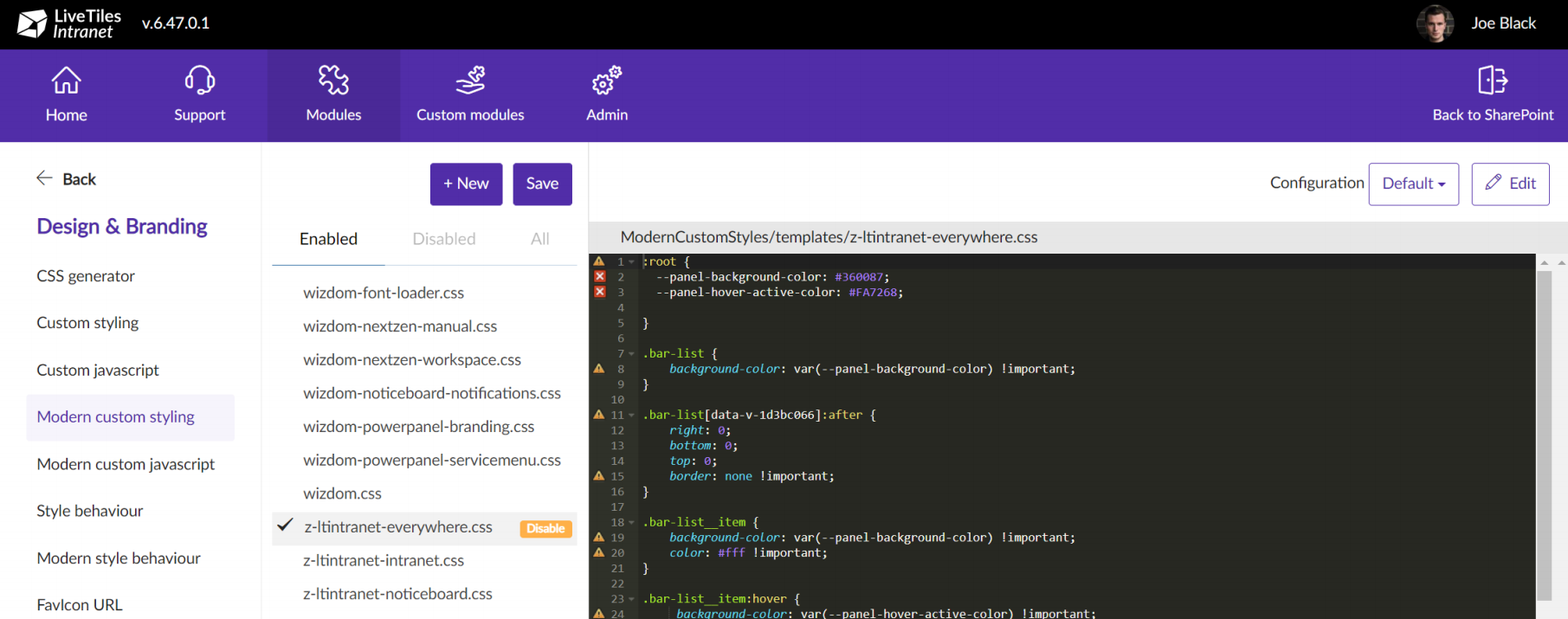The width and height of the screenshot is (1568, 619).
Task: Click the warning icon on line 19
Action: [599, 537]
